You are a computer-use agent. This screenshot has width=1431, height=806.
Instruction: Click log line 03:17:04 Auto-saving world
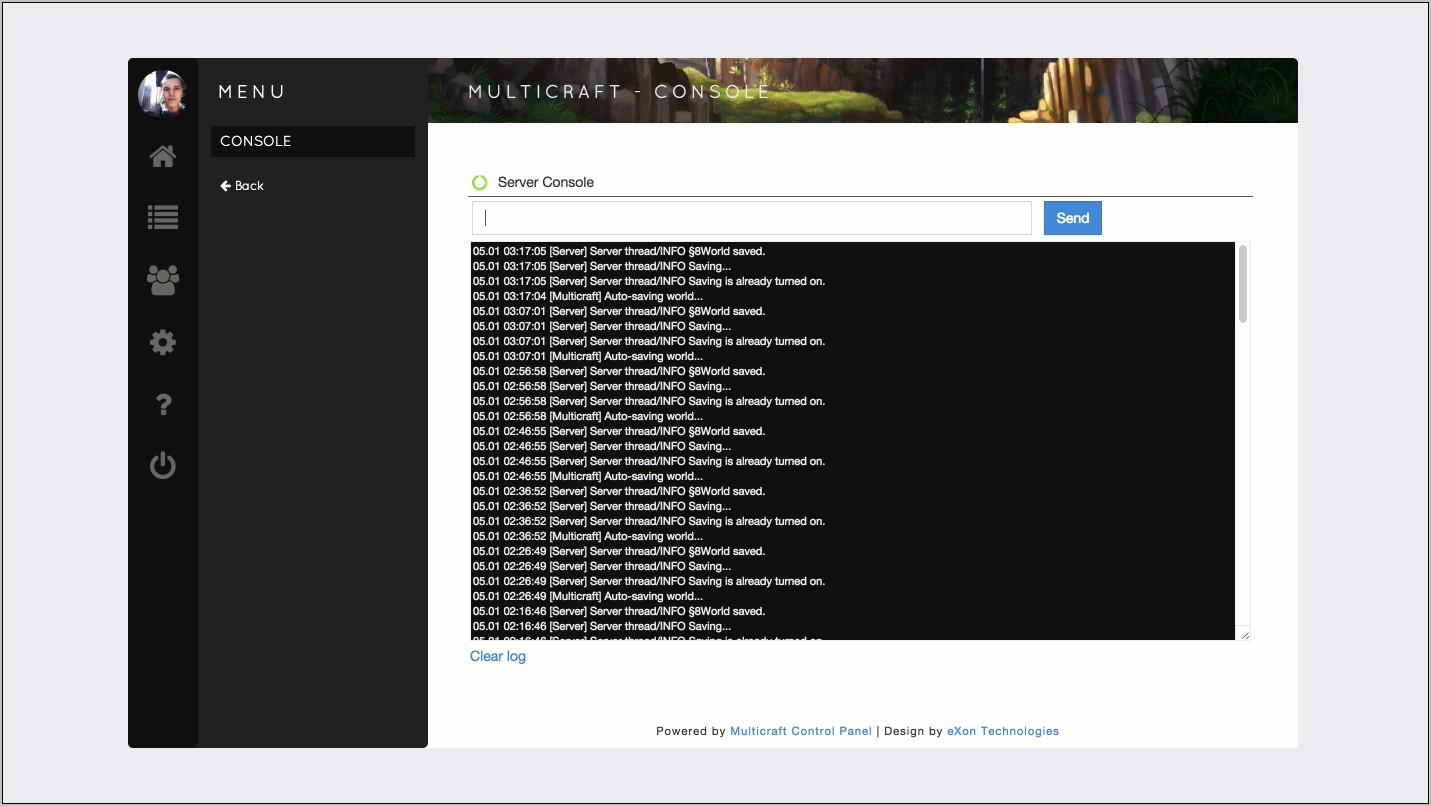(x=588, y=296)
